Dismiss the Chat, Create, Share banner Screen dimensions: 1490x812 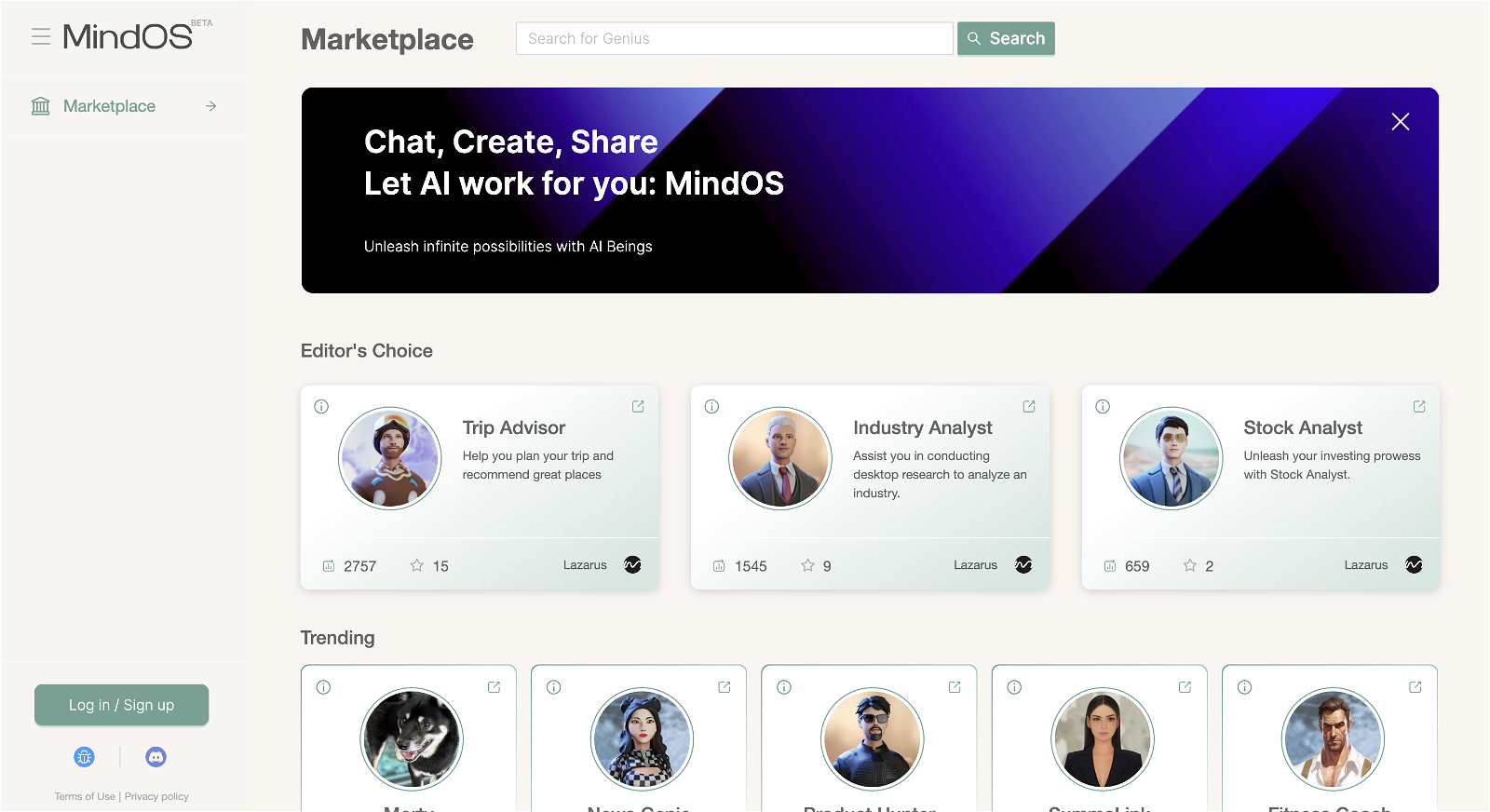pyautogui.click(x=1400, y=122)
